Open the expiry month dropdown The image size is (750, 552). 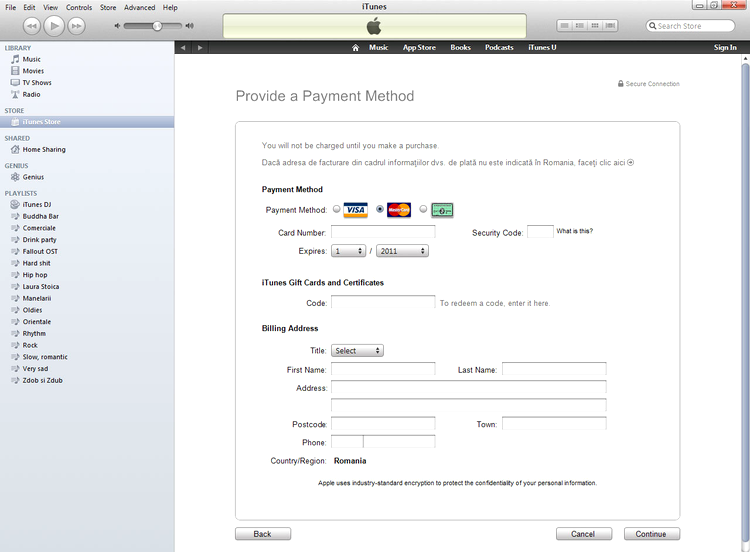click(x=348, y=251)
